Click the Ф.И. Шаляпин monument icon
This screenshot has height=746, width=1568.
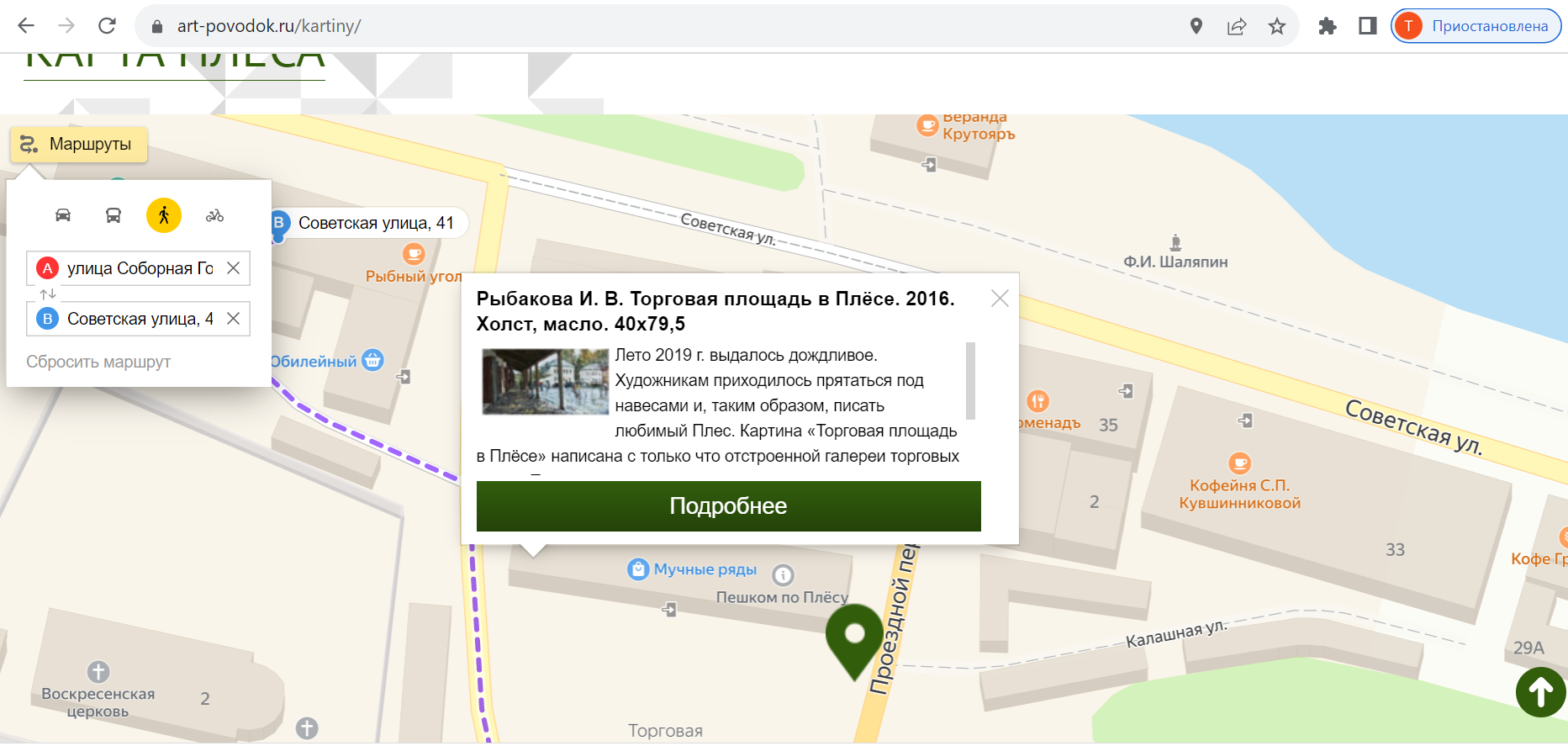pyautogui.click(x=1175, y=243)
